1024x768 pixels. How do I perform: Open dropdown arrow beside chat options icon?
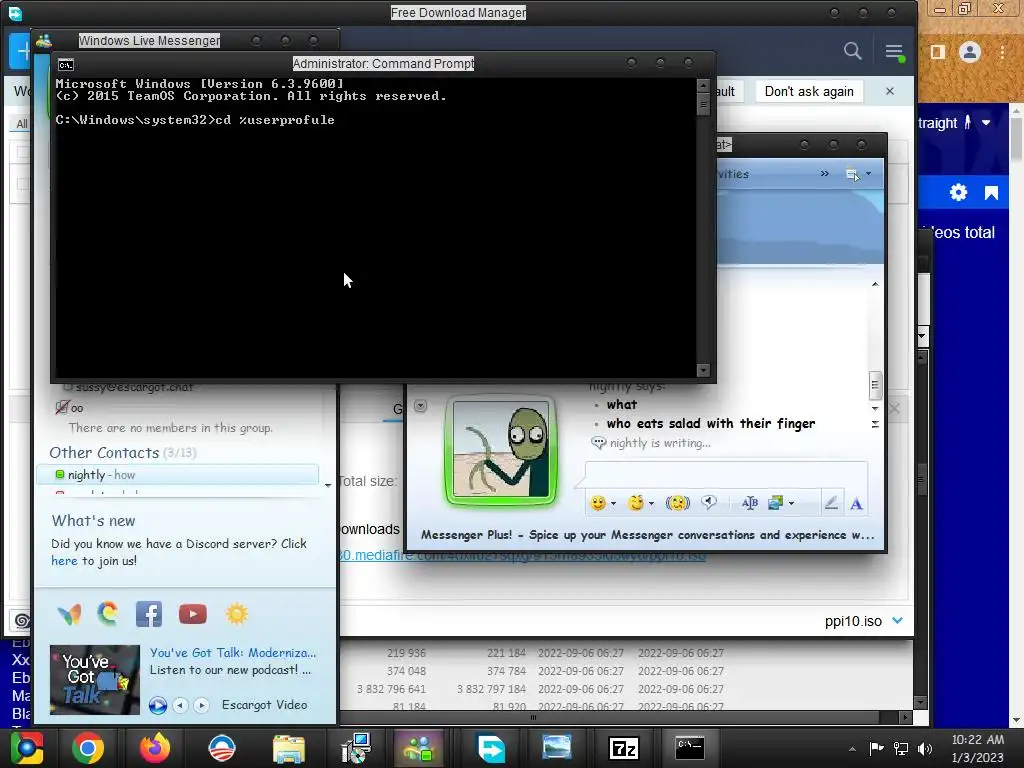click(869, 174)
